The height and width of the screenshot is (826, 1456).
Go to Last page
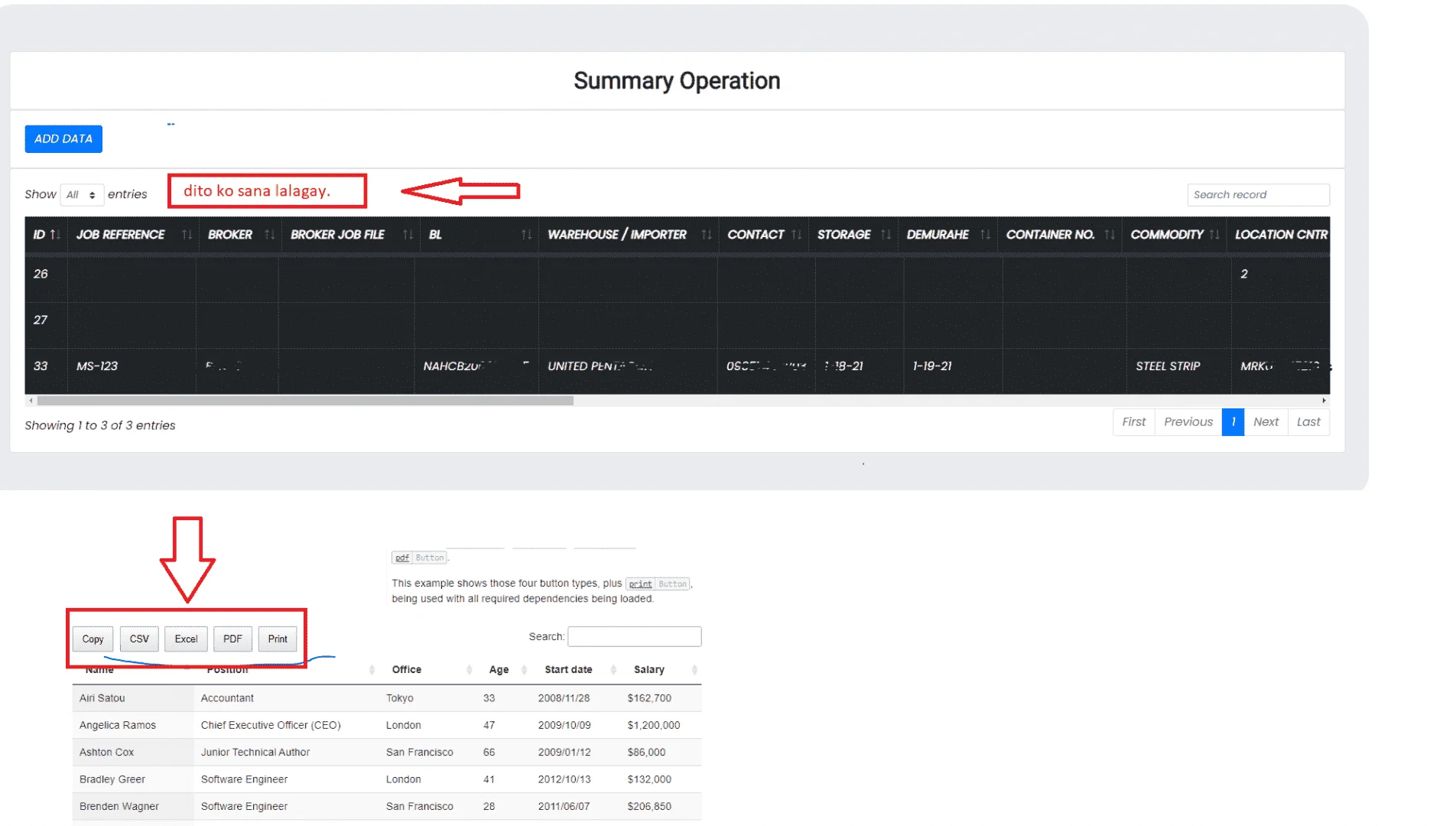click(1308, 422)
